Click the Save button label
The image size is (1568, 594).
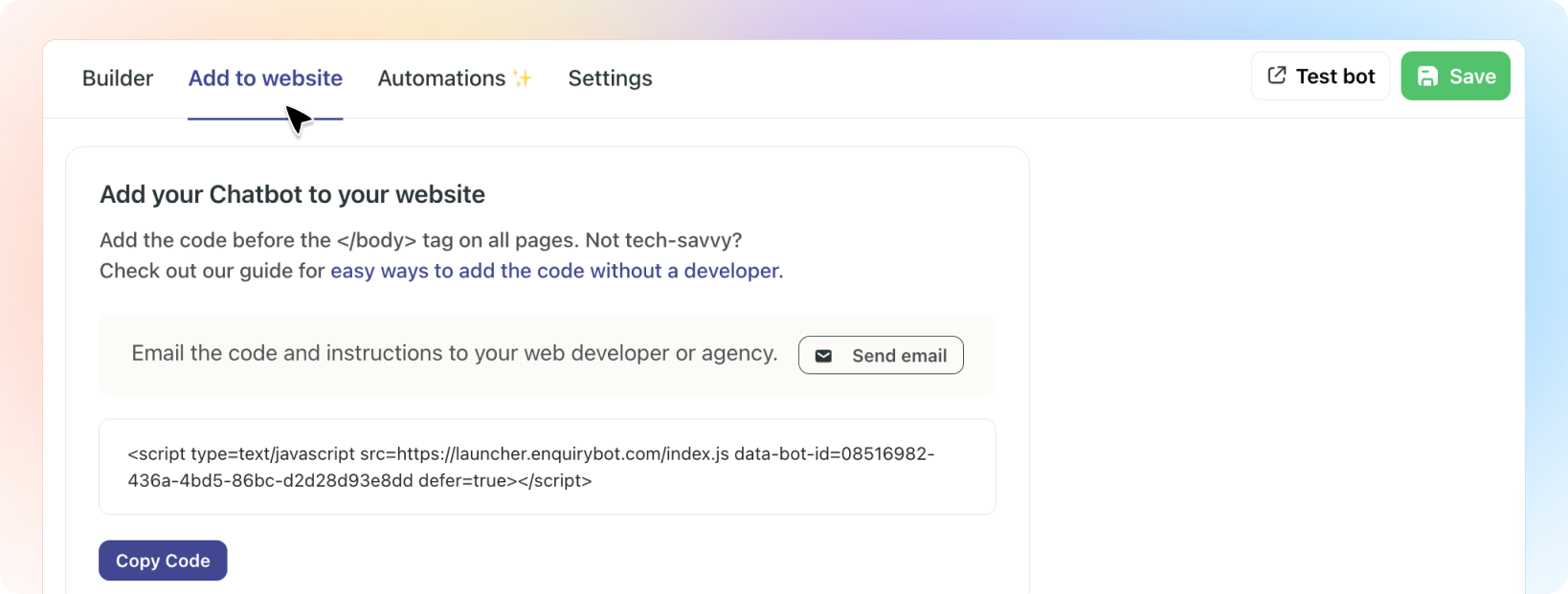(x=1472, y=77)
